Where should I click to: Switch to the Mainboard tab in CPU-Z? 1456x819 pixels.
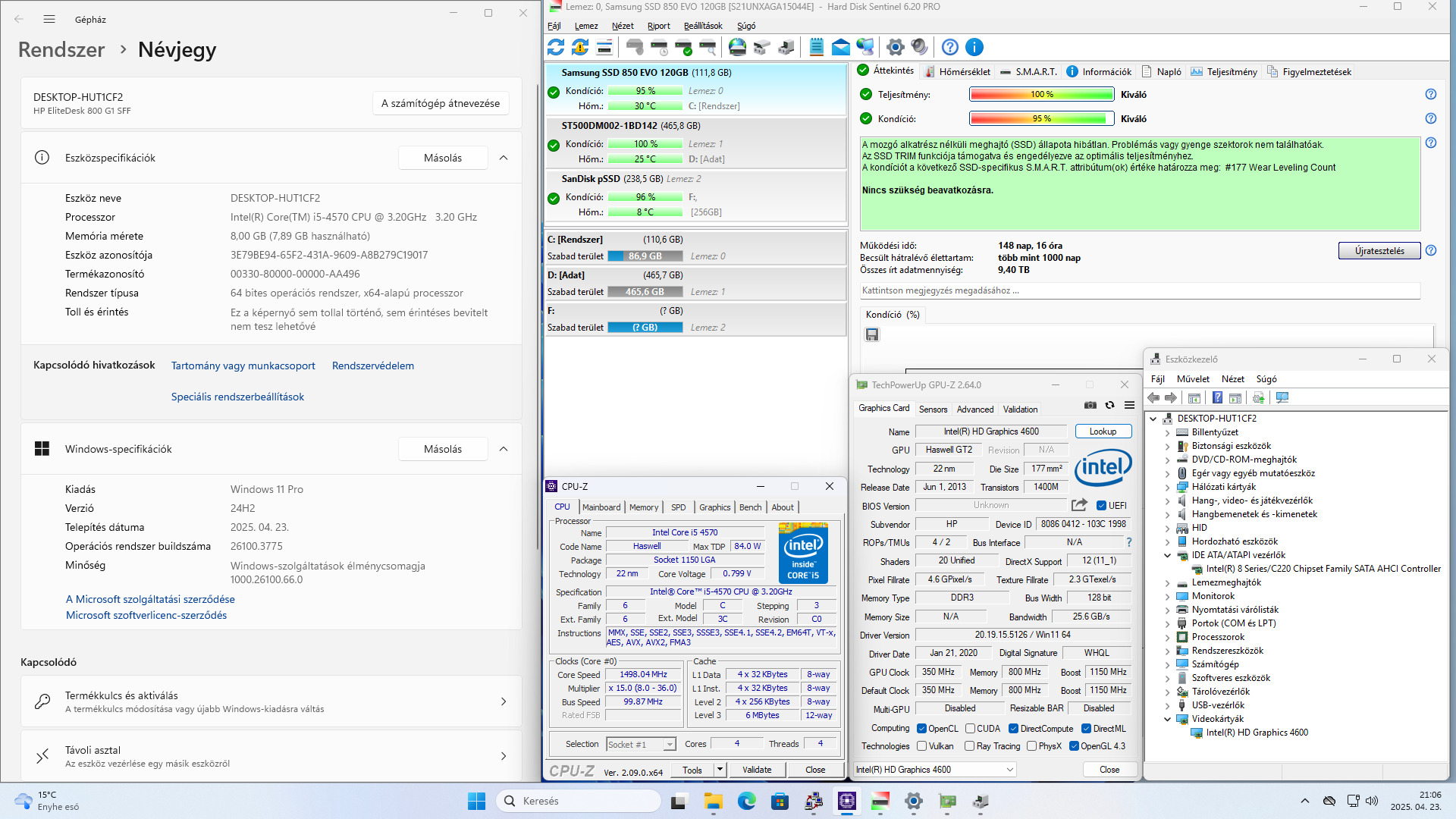pyautogui.click(x=601, y=507)
